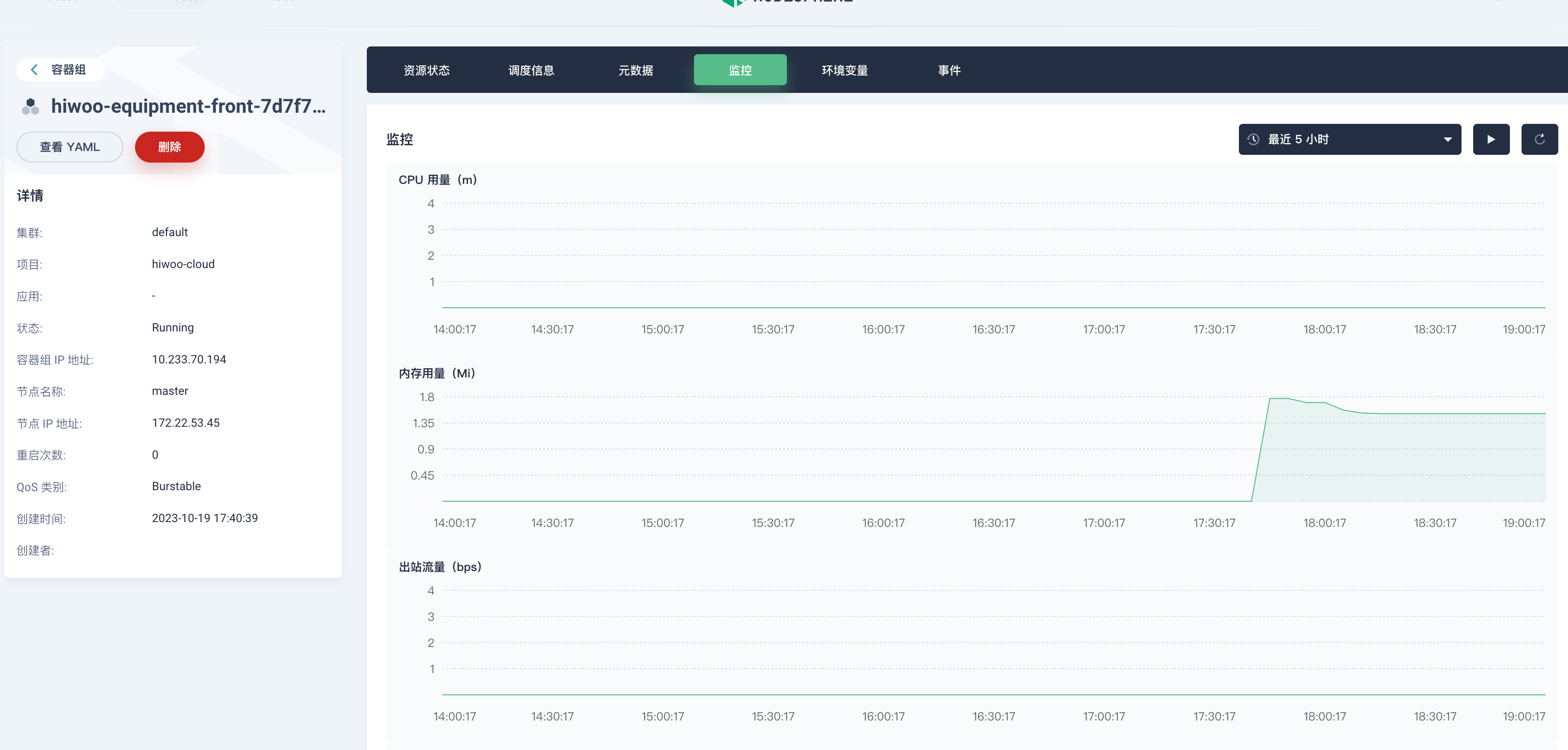Switch to the 资源状态 tab

(426, 71)
